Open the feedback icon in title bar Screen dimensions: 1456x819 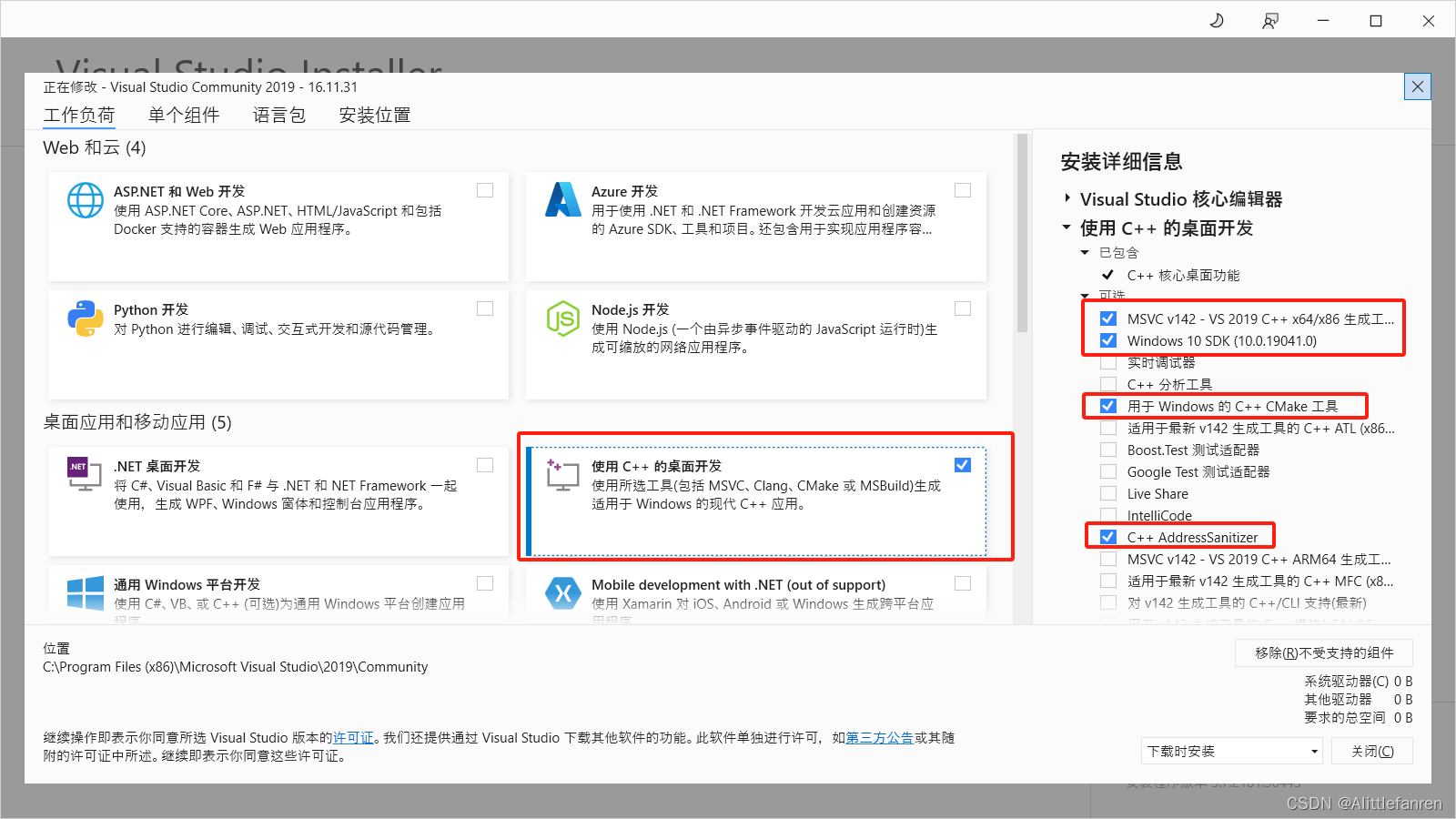(x=1270, y=20)
